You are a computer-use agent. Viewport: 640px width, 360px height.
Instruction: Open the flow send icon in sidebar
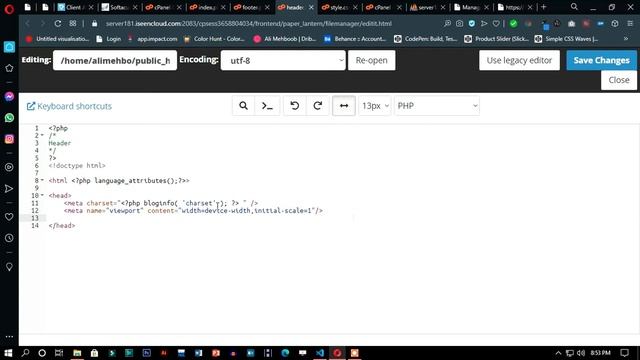[9, 189]
